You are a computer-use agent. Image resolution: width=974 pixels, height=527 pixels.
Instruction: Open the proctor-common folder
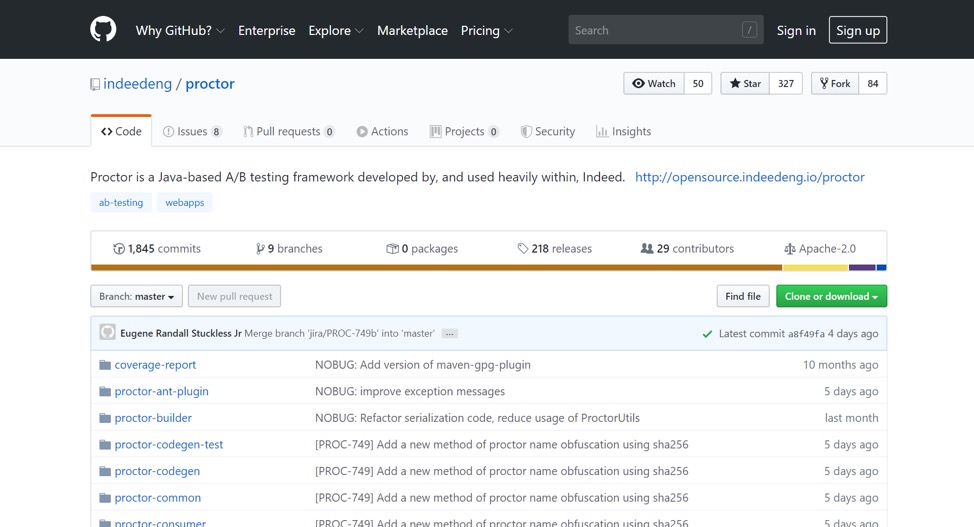pos(158,498)
